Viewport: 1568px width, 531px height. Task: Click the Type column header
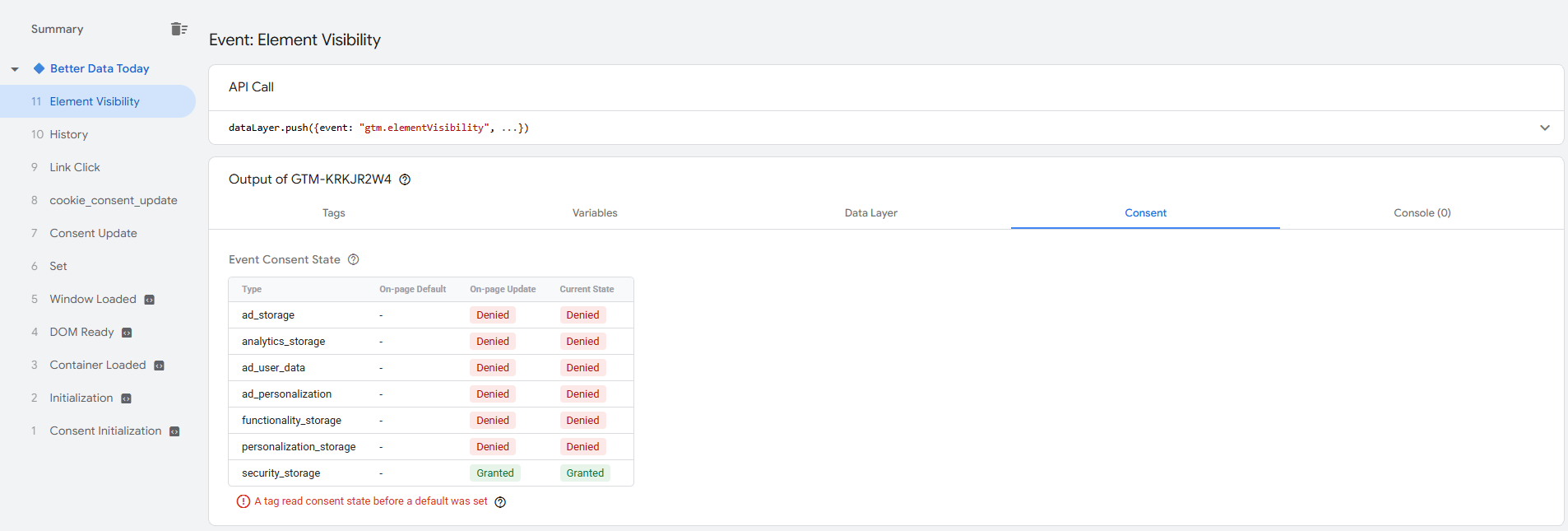(252, 290)
